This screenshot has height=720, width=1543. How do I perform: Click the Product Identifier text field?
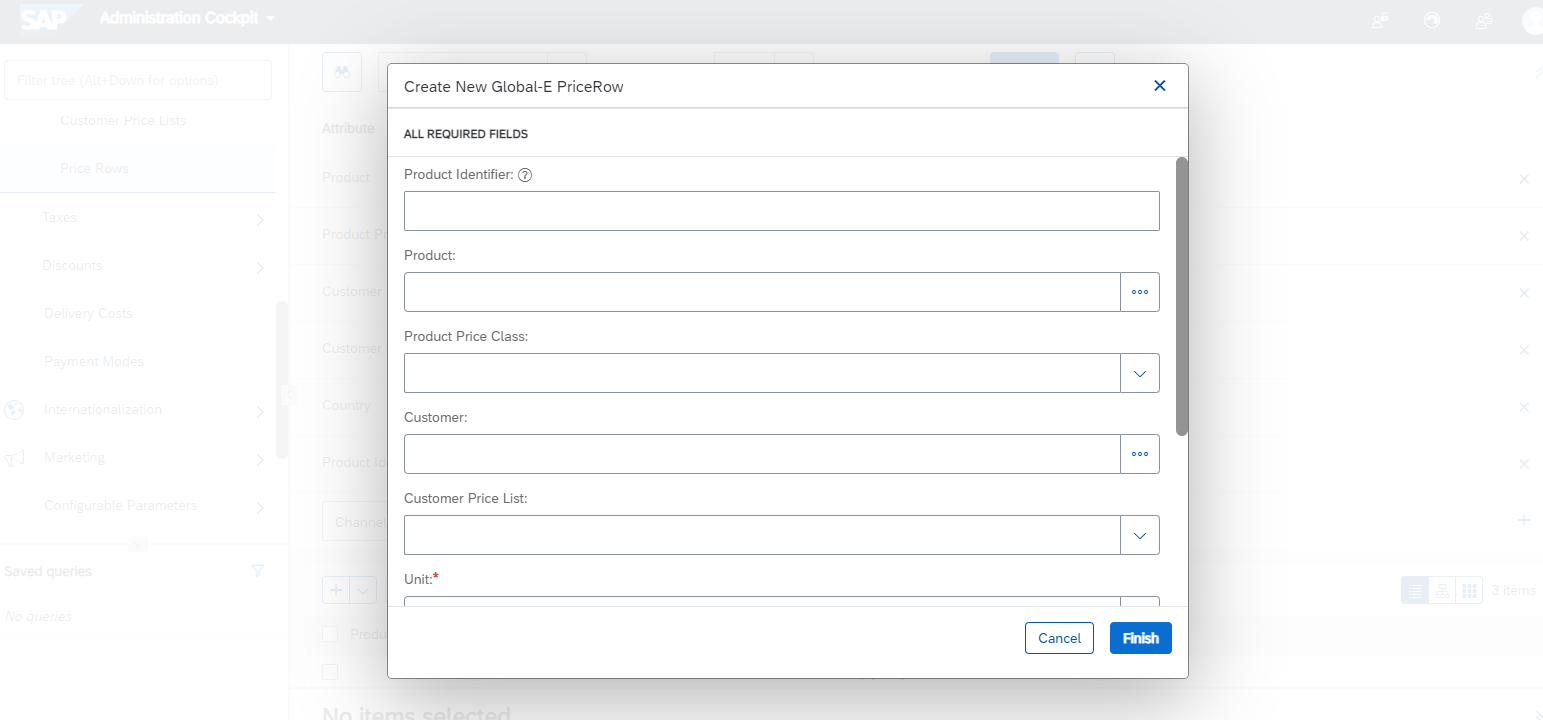pos(782,211)
